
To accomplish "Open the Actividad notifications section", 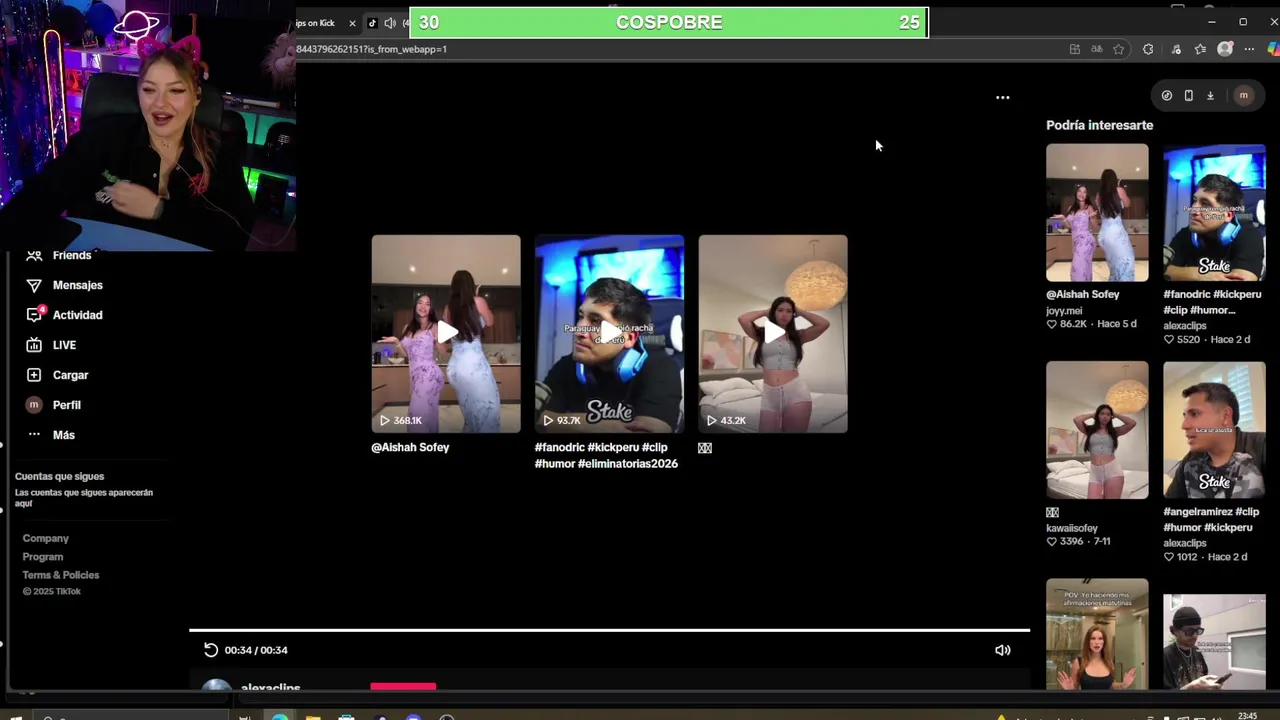I will click(x=77, y=315).
